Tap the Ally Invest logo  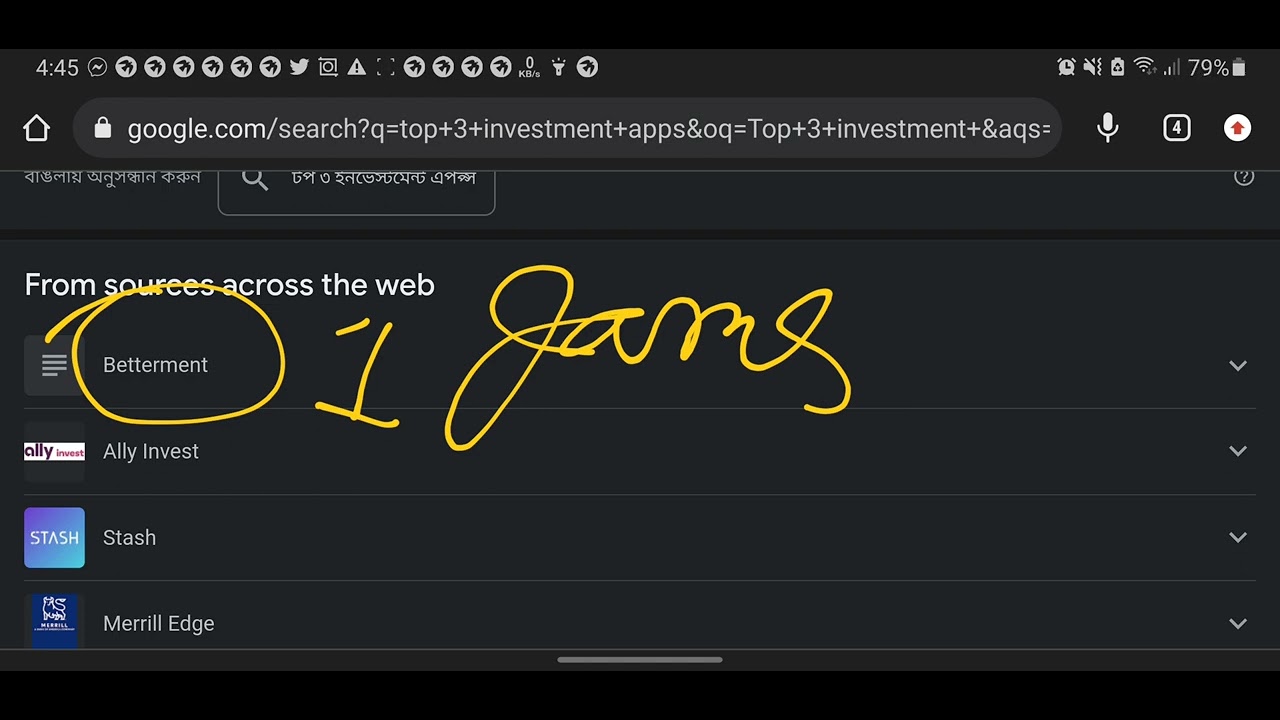[54, 451]
